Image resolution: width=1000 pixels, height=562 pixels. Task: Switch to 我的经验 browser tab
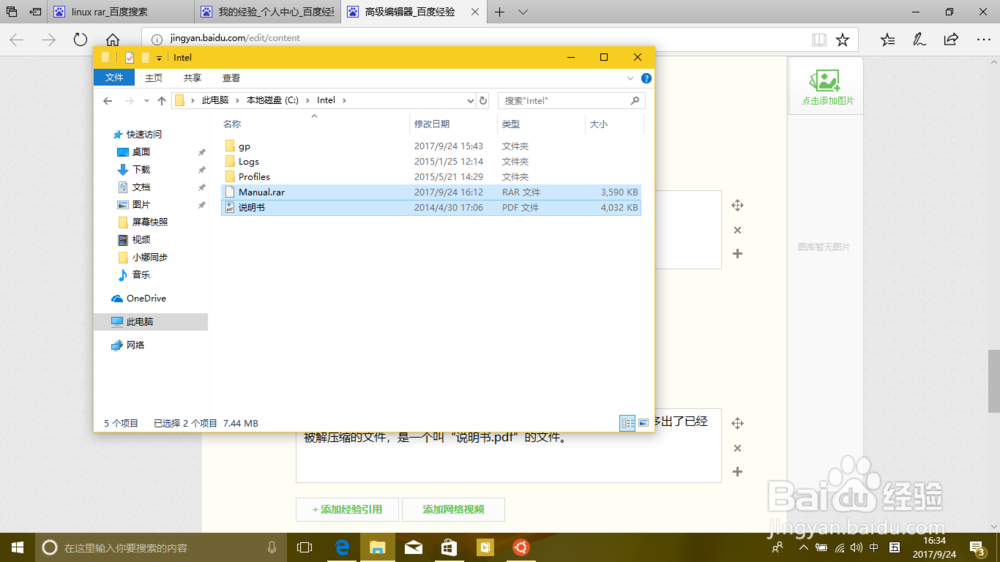268,12
